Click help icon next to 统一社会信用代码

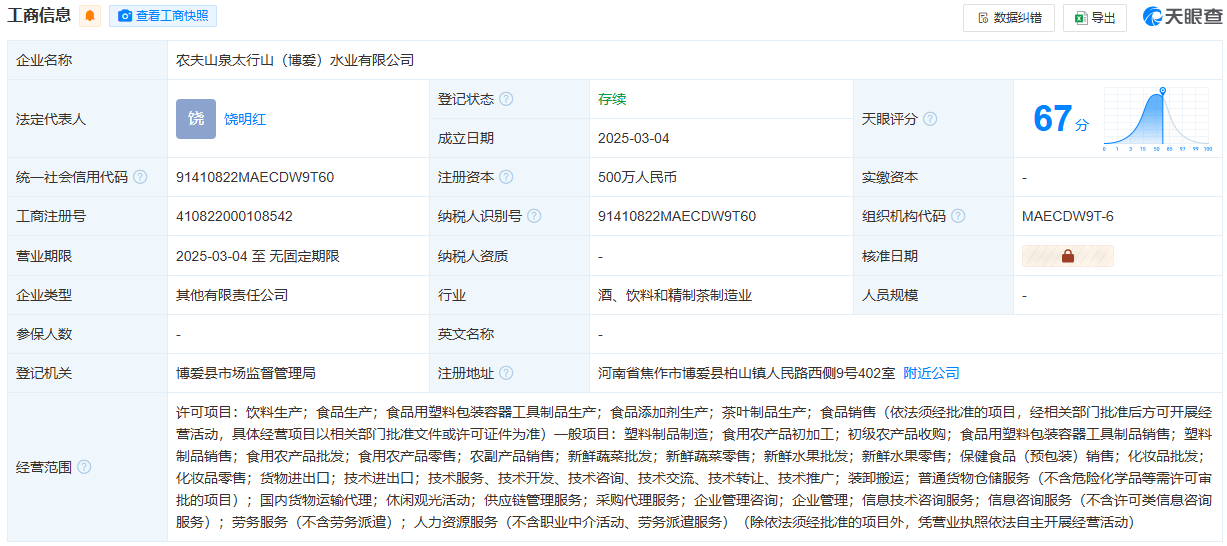(x=140, y=177)
